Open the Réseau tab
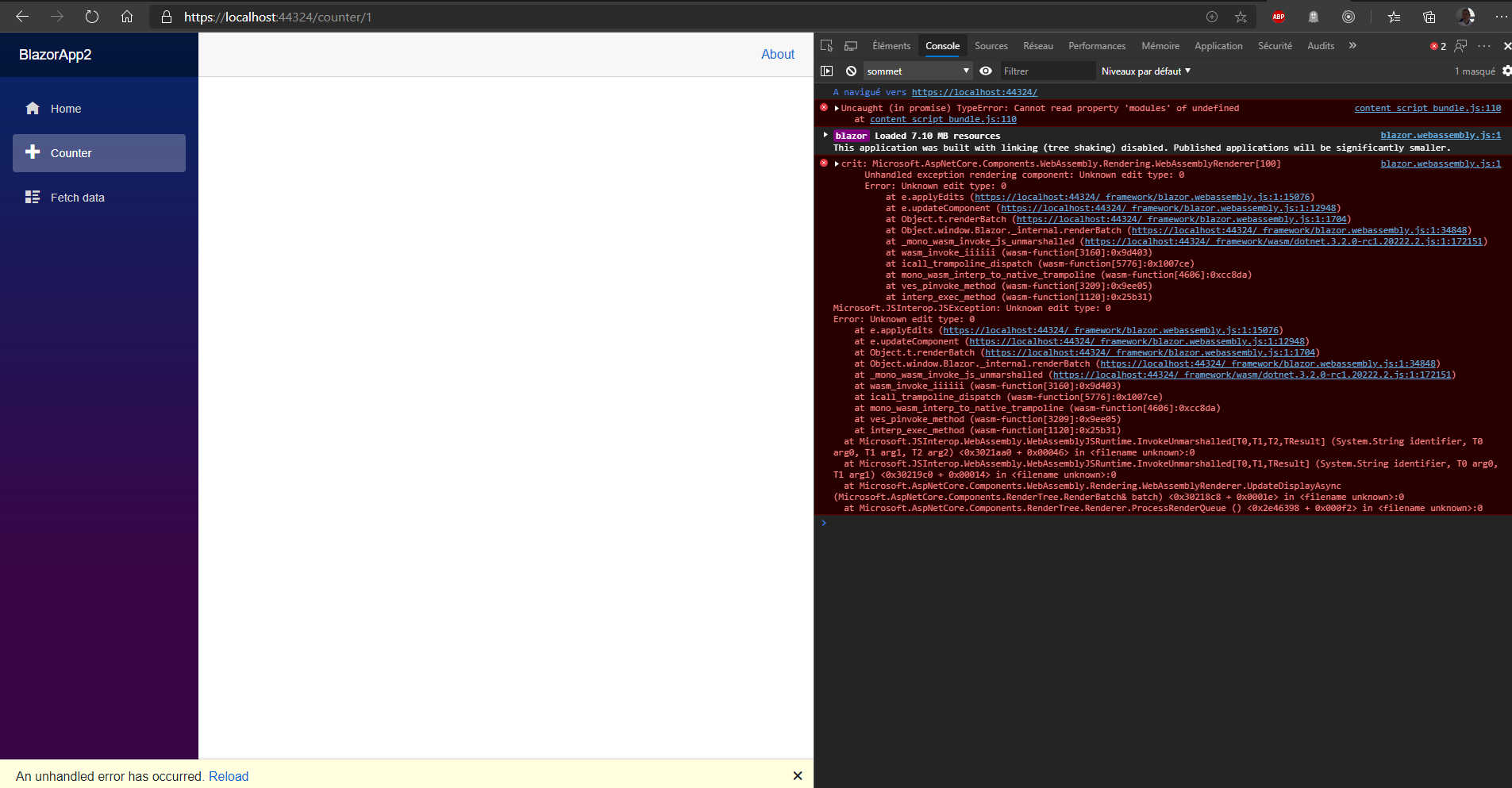The image size is (1512, 788). click(1038, 46)
